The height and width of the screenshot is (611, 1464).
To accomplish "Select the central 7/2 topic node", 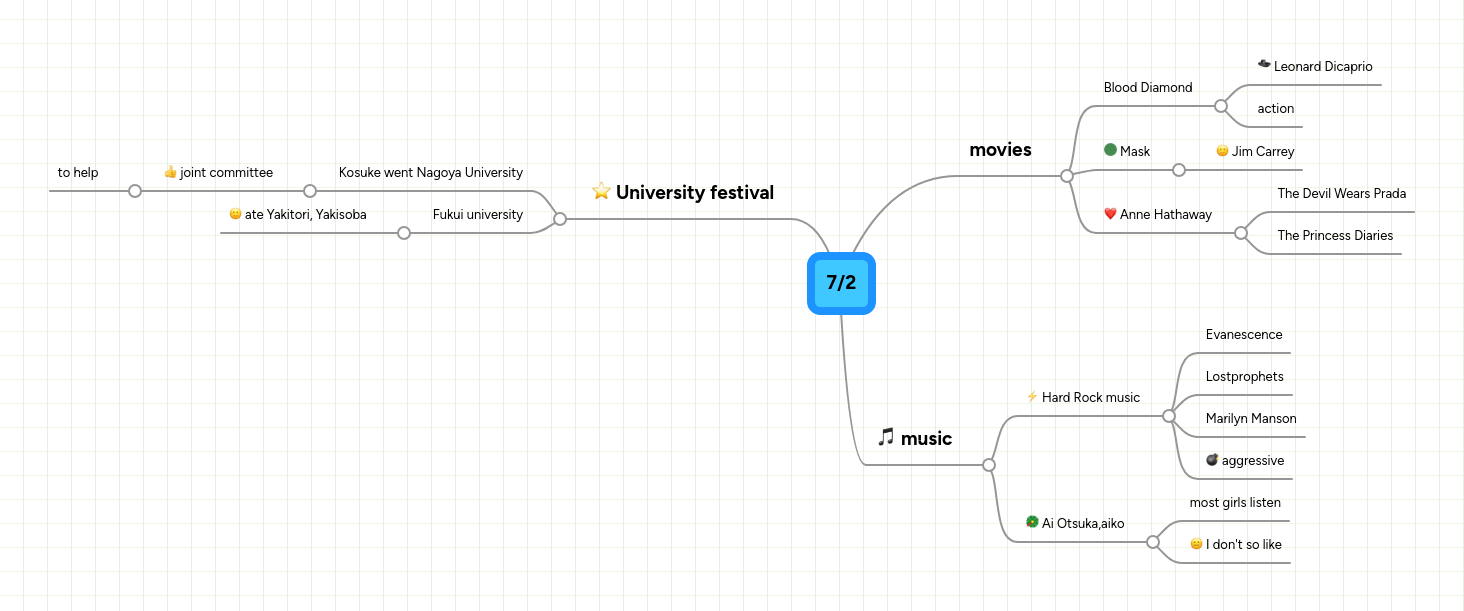I will pos(841,283).
